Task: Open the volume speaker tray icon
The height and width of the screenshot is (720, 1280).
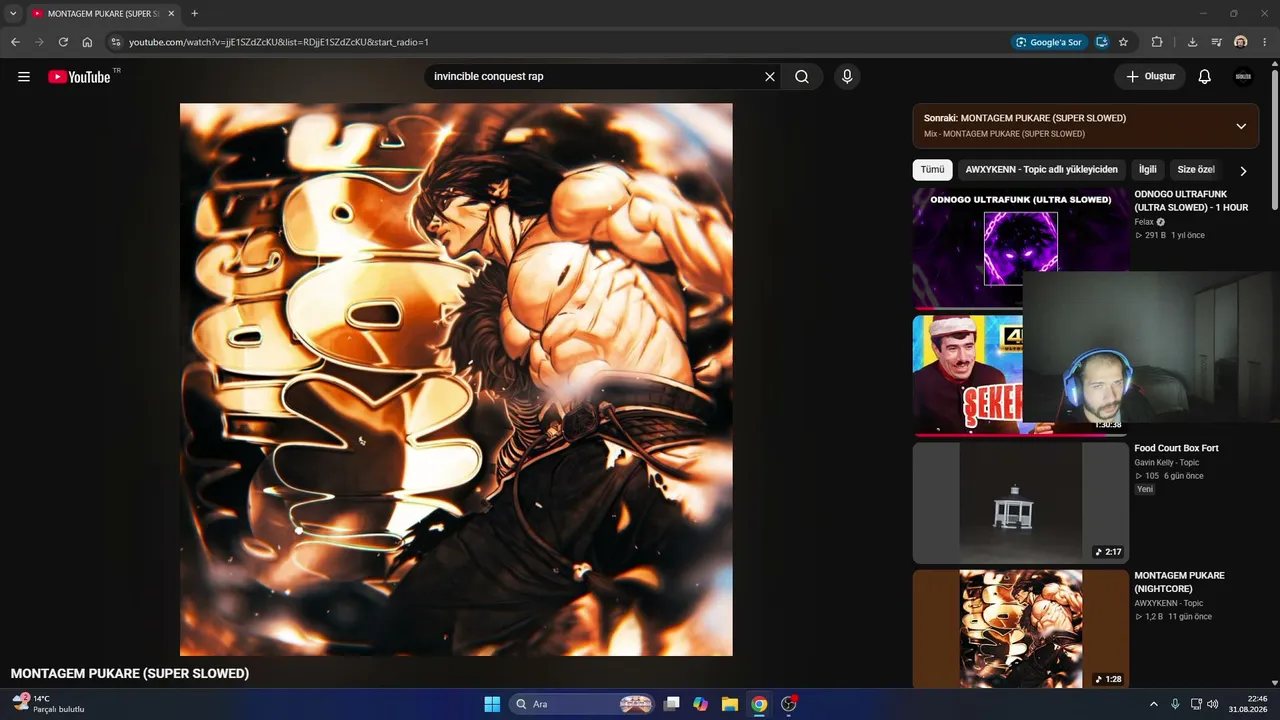Action: tap(1213, 704)
